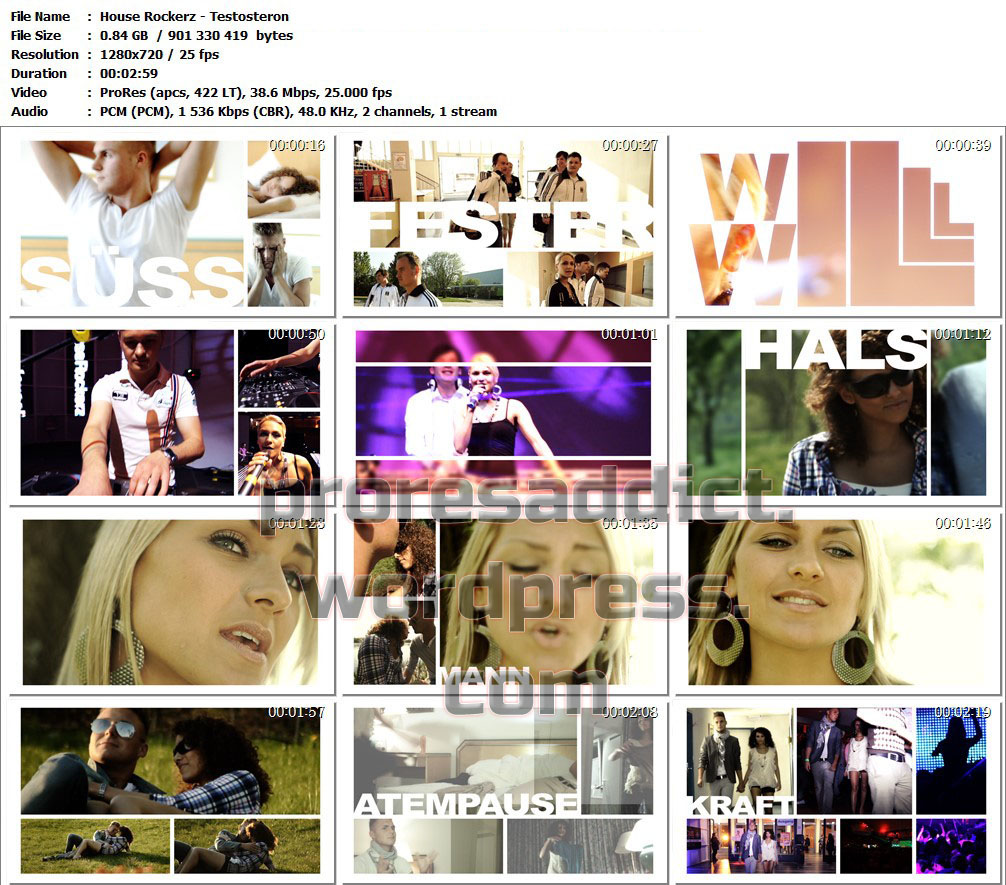The width and height of the screenshot is (1006, 885).
Task: Click the WILL thumbnail at 00:00:39
Action: 838,223
